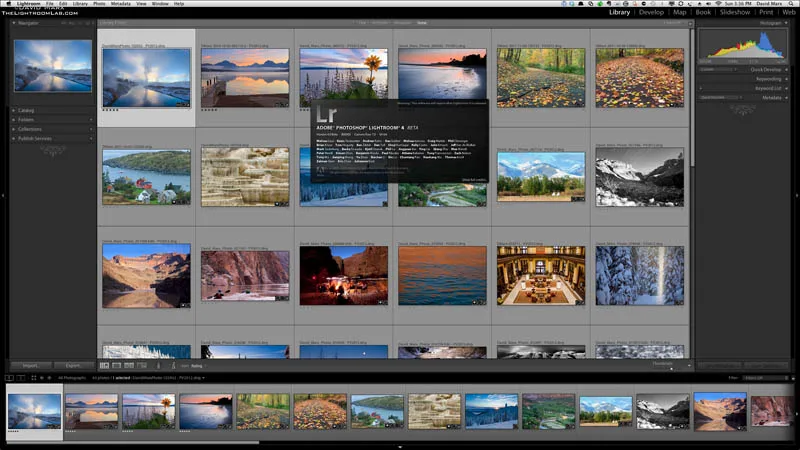The width and height of the screenshot is (800, 450).
Task: Click the filmstrip grid shortcut icon
Action: click(x=34, y=378)
